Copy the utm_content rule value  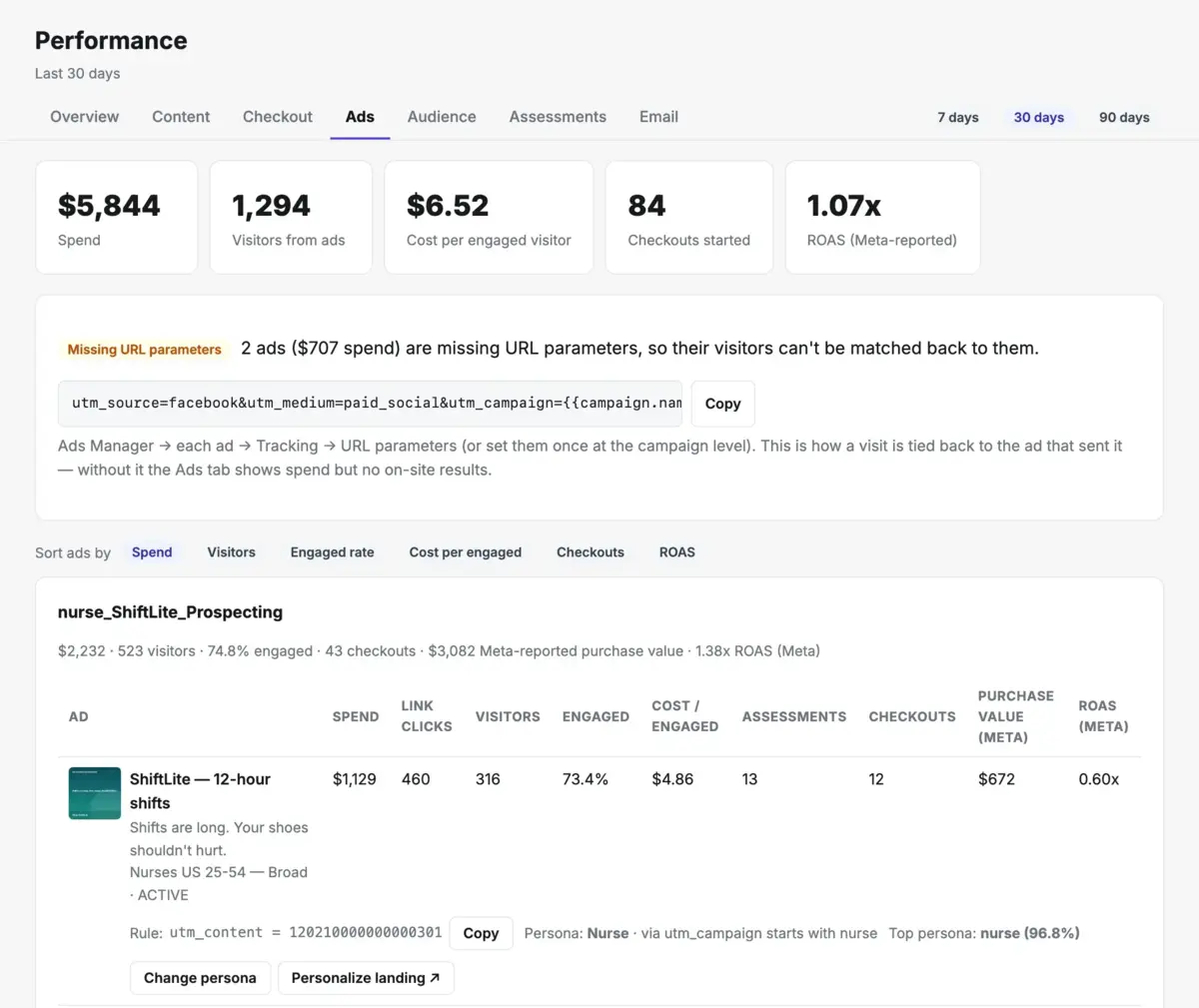[481, 933]
